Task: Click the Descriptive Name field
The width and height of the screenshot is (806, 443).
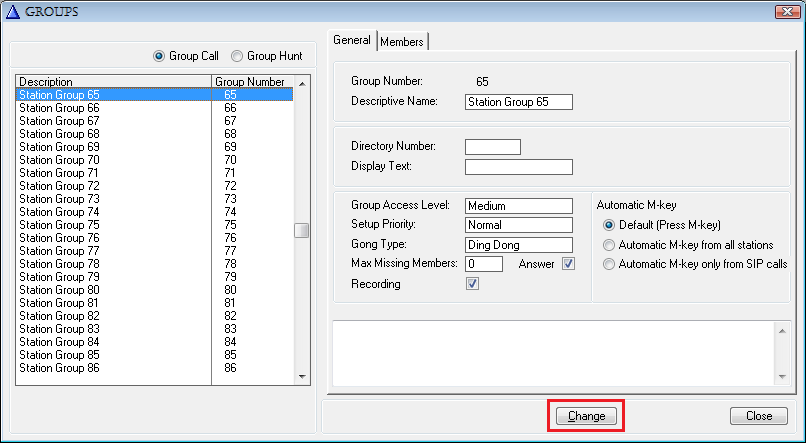Action: 519,102
